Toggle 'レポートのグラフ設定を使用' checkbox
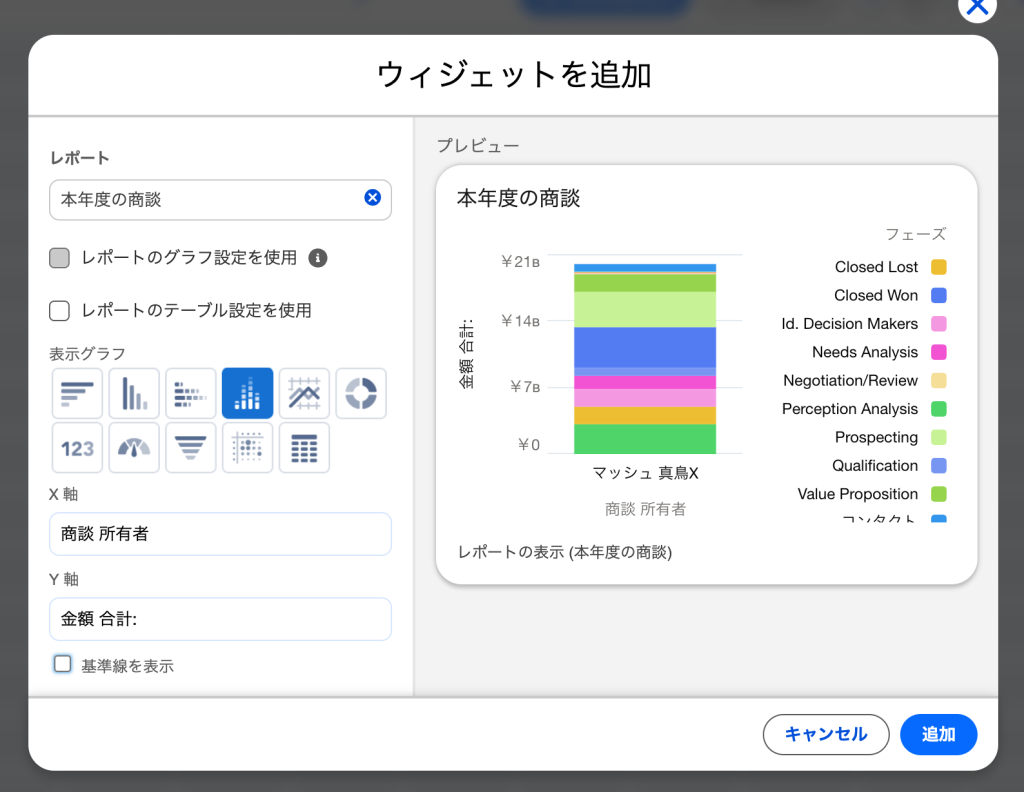 tap(60, 258)
